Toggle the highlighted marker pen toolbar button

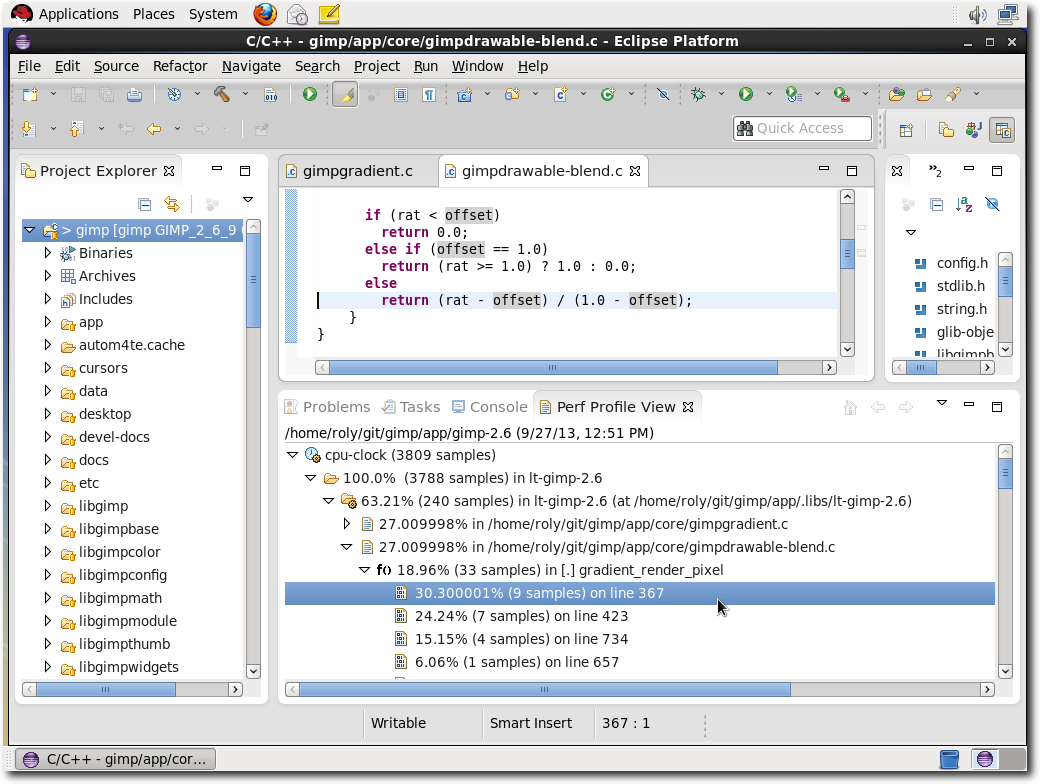tap(345, 94)
